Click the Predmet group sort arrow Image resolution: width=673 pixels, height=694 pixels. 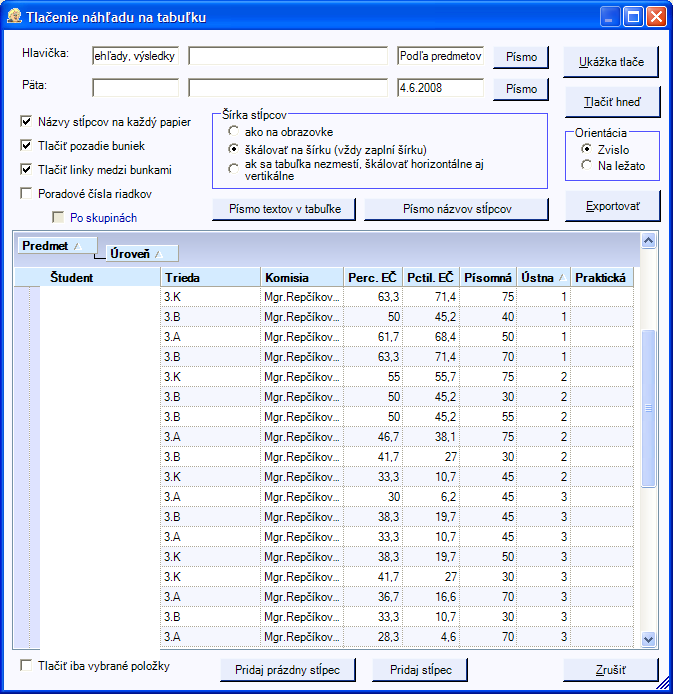[x=78, y=247]
